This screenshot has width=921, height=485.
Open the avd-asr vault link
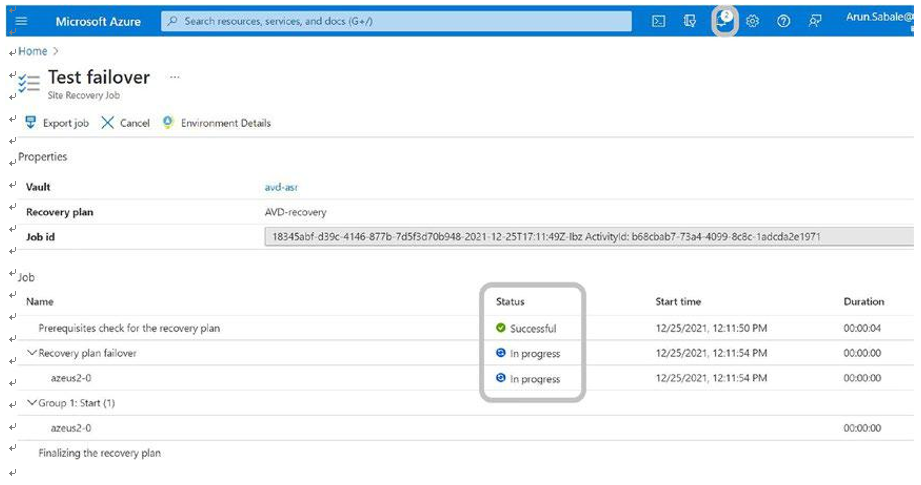(x=281, y=187)
